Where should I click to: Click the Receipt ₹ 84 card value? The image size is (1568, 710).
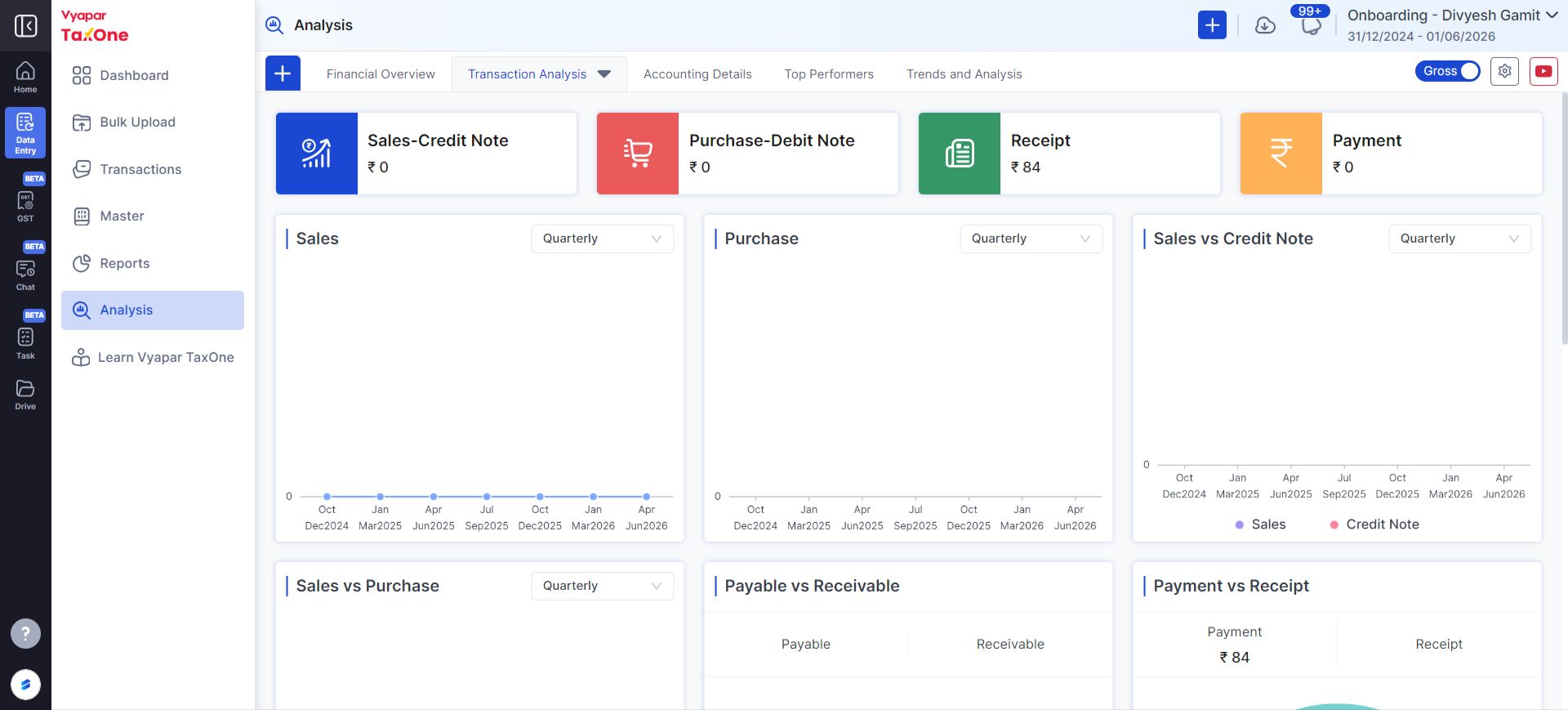coord(1026,167)
